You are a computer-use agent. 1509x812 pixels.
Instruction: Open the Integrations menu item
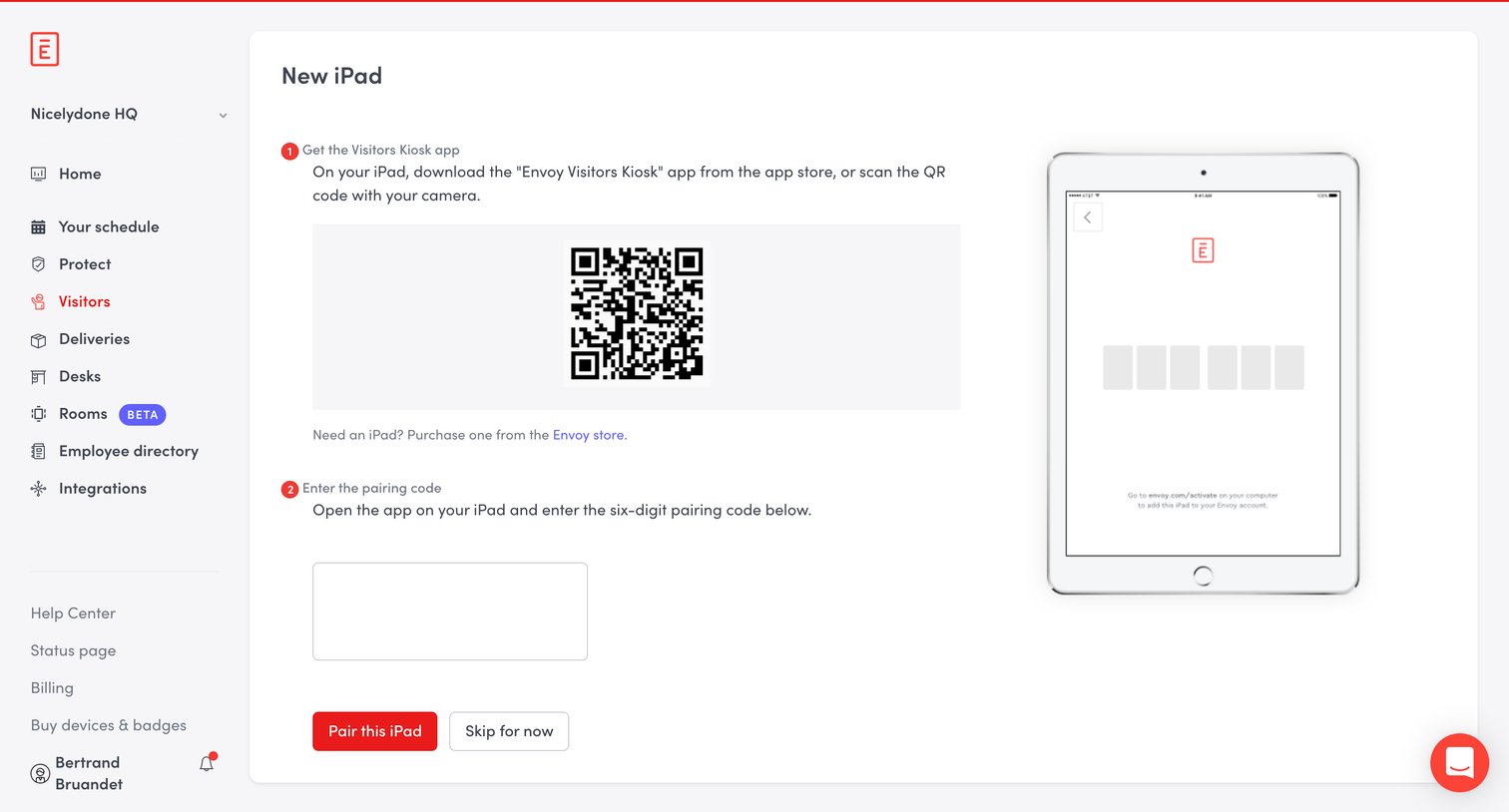tap(103, 488)
